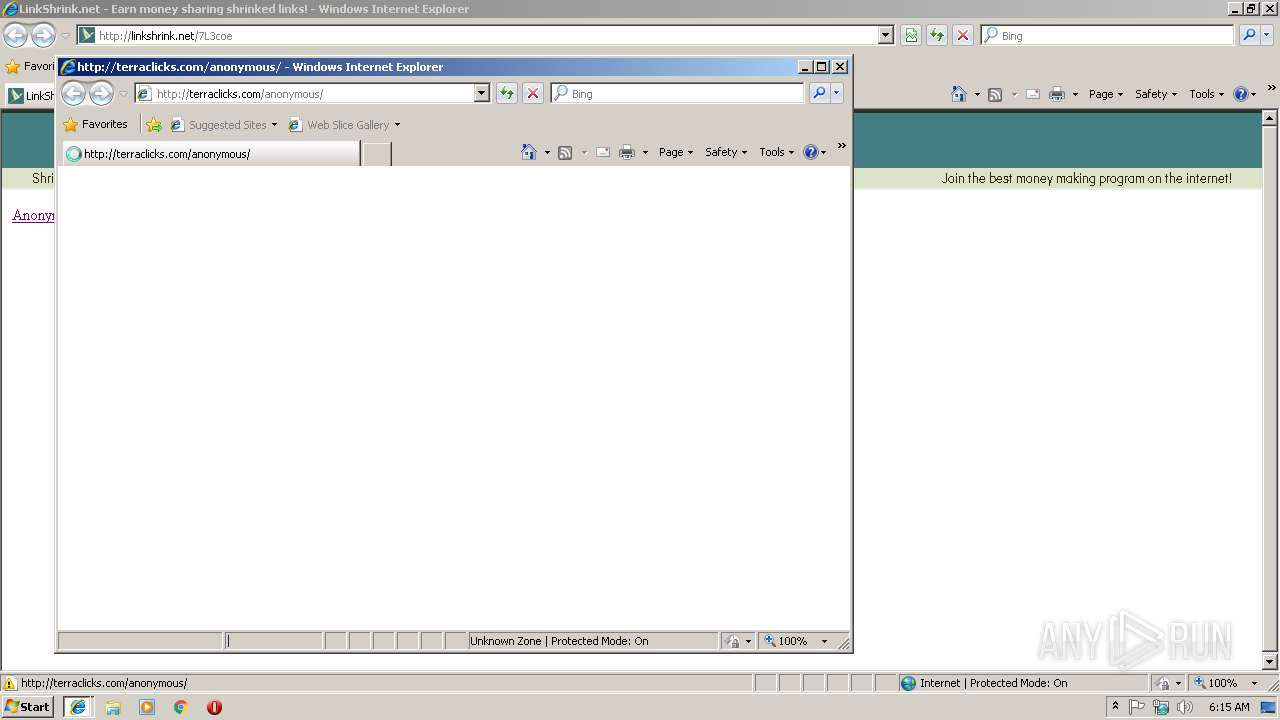The width and height of the screenshot is (1280, 720).
Task: Click the Help icon in popup command bar
Action: (810, 152)
